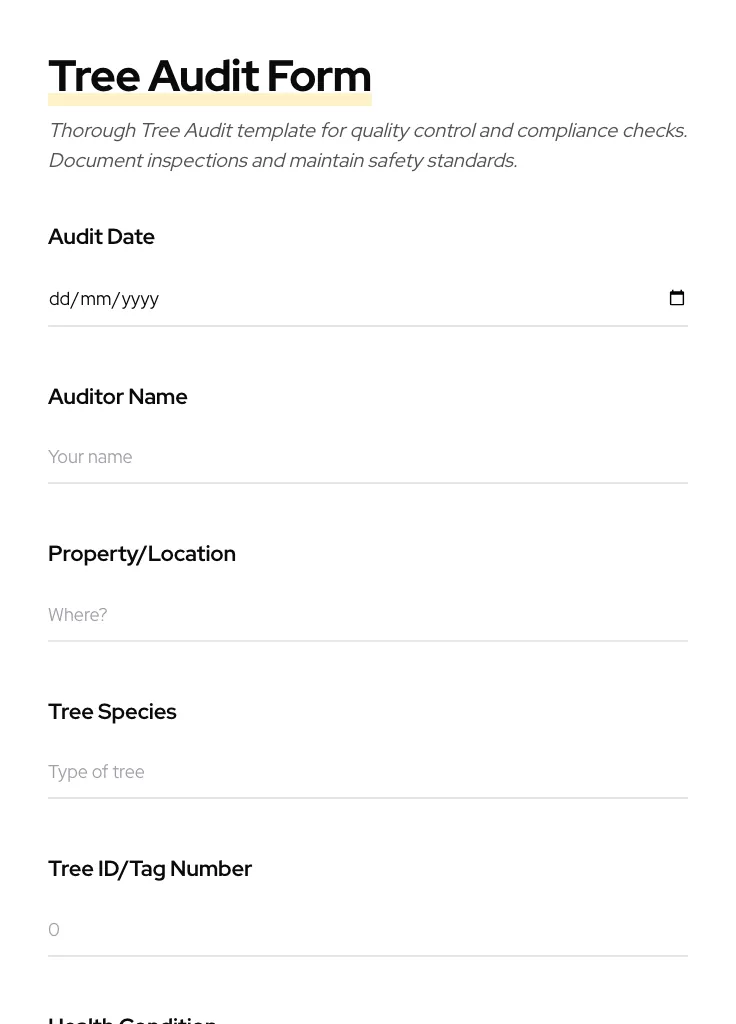736x1024 pixels.
Task: Select the Tree ID/Tag Number label
Action: (150, 869)
